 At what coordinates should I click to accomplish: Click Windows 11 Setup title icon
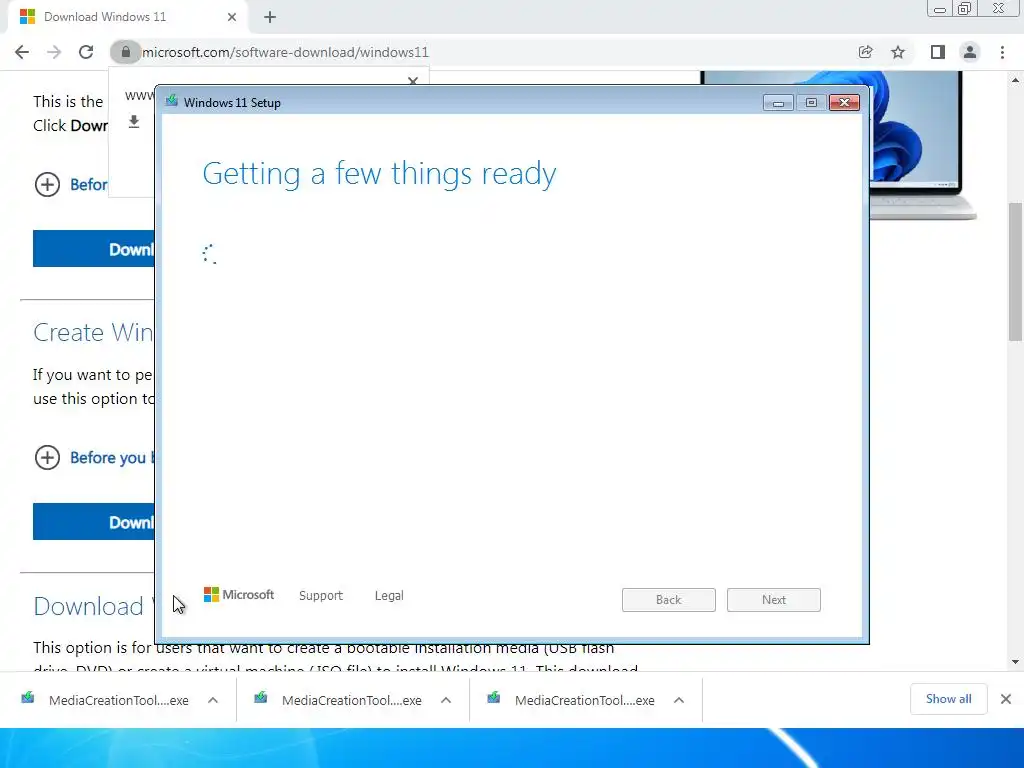click(x=172, y=101)
